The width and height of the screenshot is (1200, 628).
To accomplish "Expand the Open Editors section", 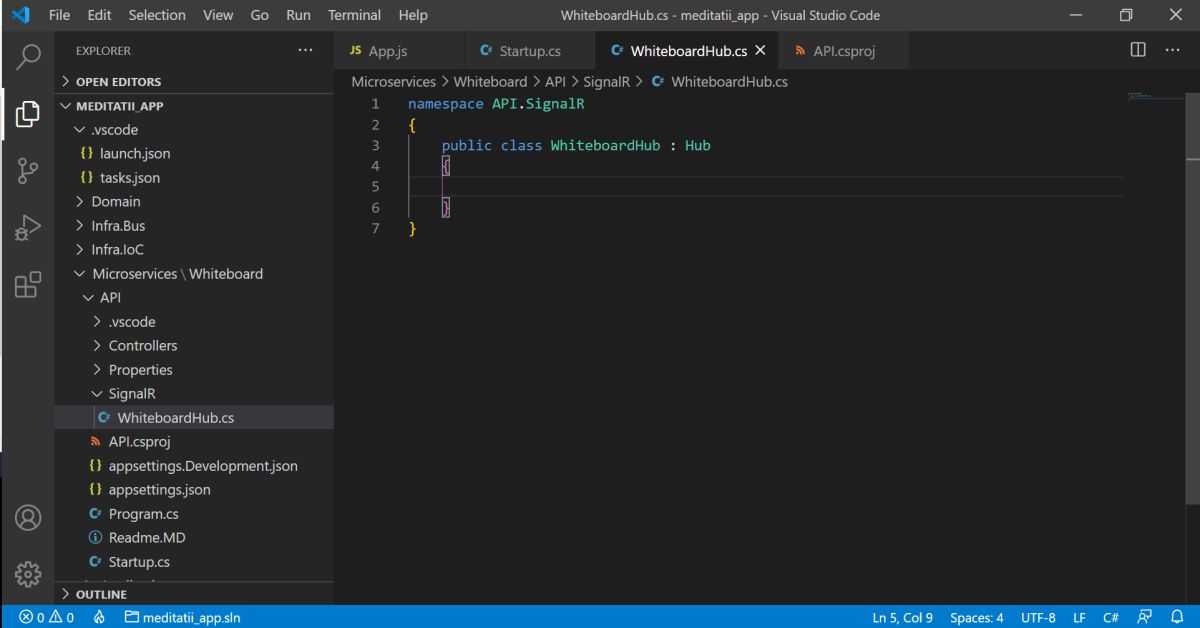I will click(x=194, y=82).
